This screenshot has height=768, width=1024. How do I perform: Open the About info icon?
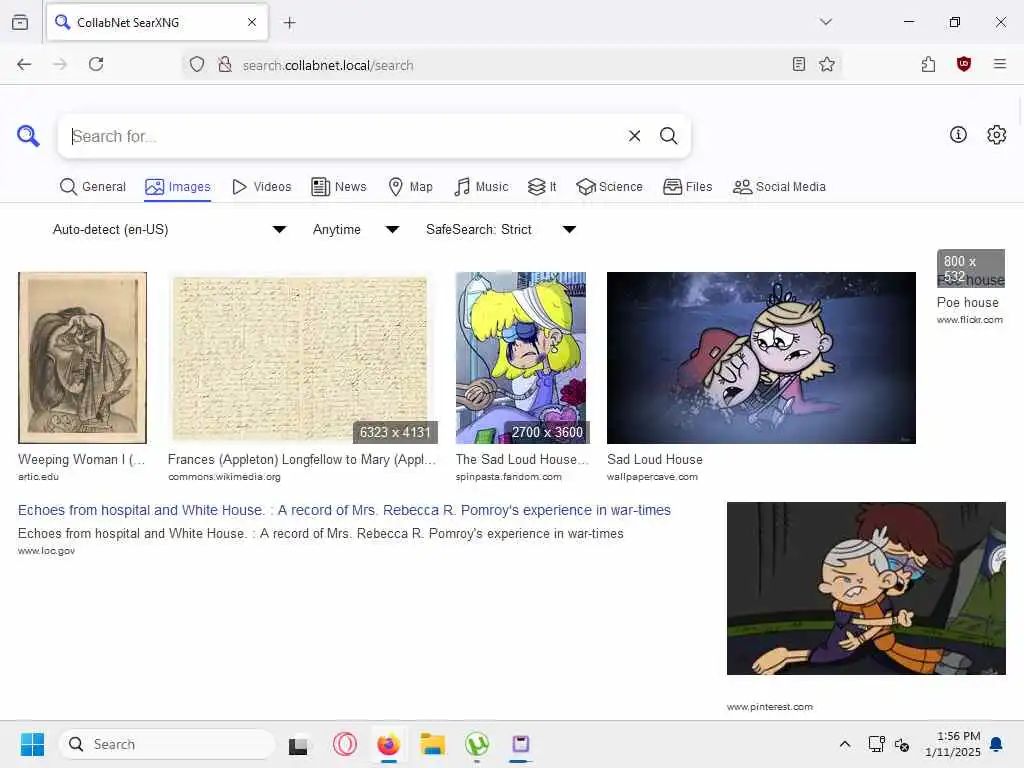(958, 135)
